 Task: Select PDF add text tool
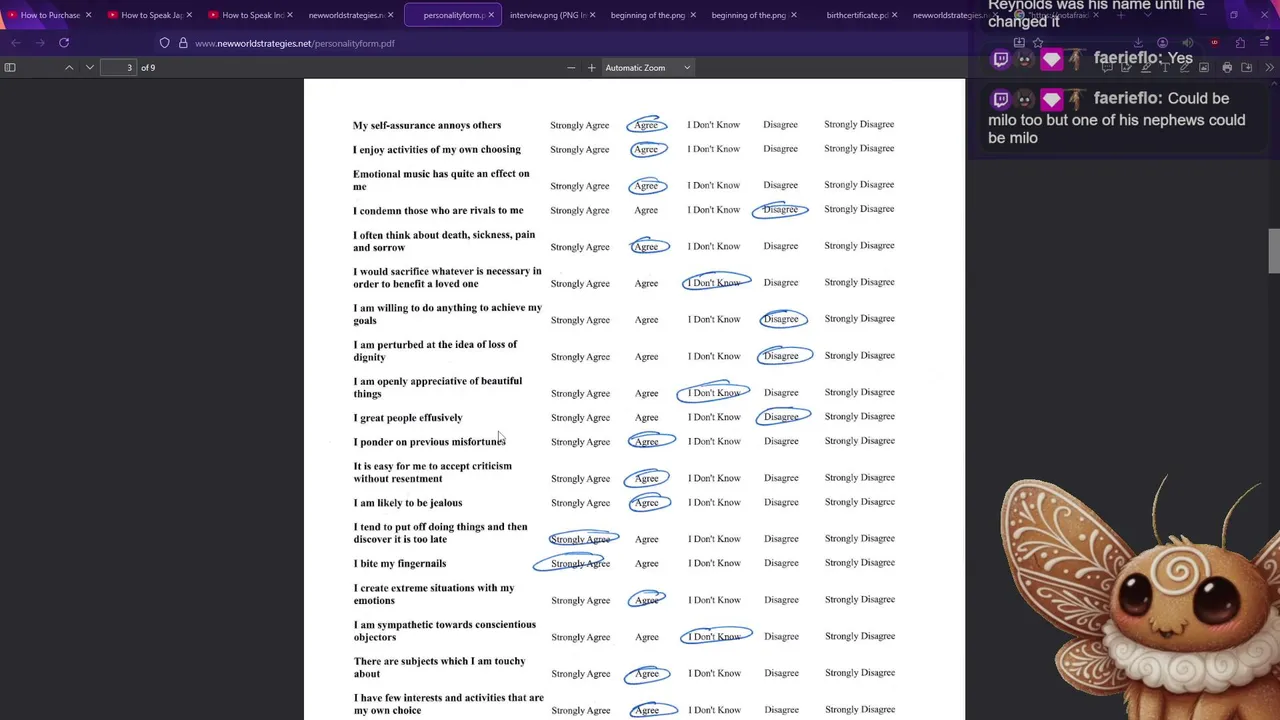click(x=1165, y=67)
